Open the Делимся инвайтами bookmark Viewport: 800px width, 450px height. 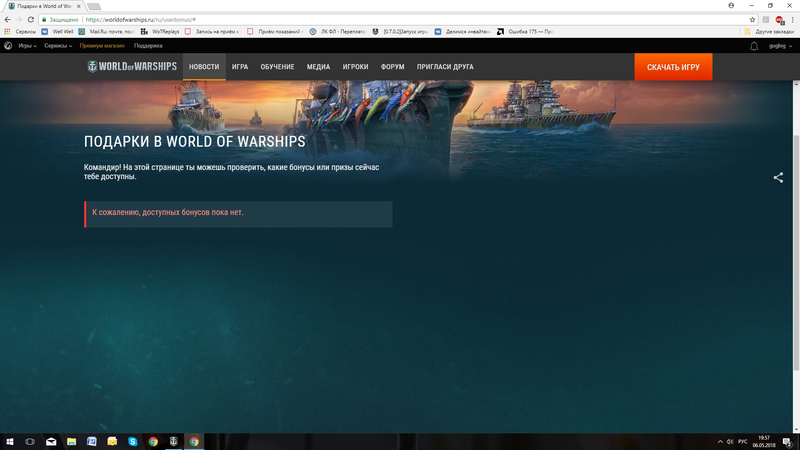[x=463, y=32]
